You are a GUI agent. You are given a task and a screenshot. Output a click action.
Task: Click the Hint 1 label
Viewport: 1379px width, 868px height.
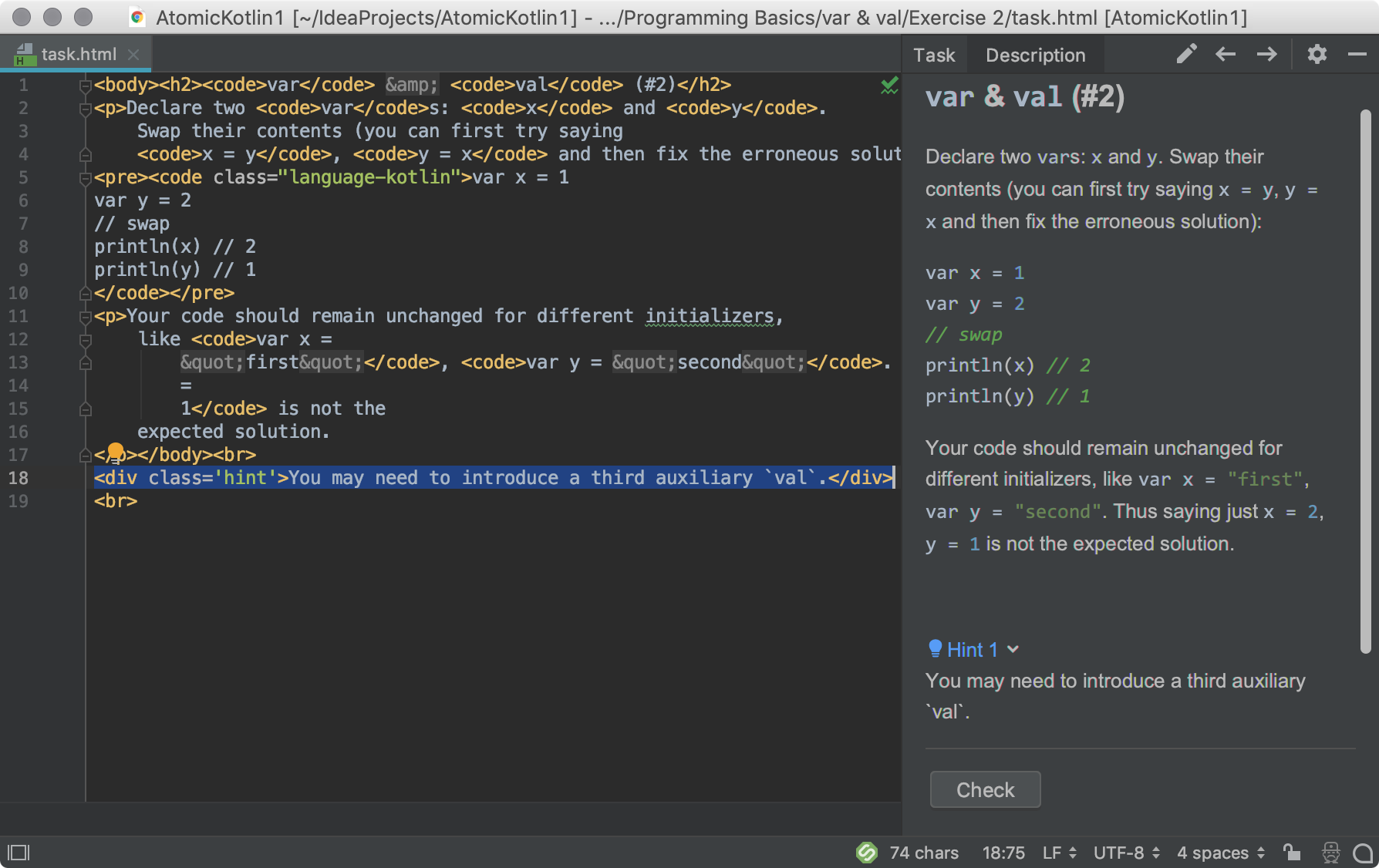pos(972,650)
